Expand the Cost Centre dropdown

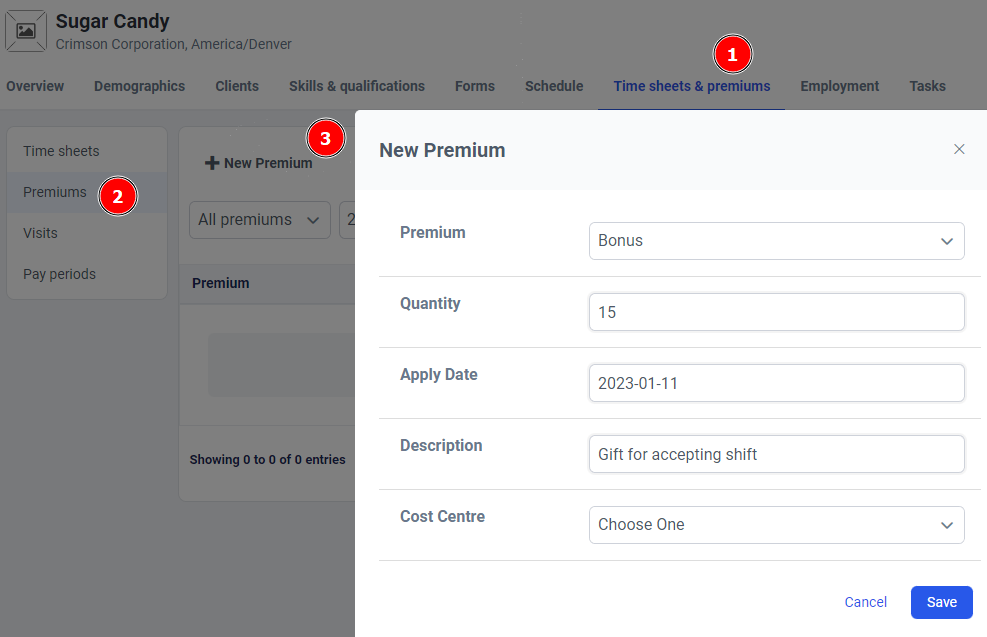pyautogui.click(x=776, y=525)
